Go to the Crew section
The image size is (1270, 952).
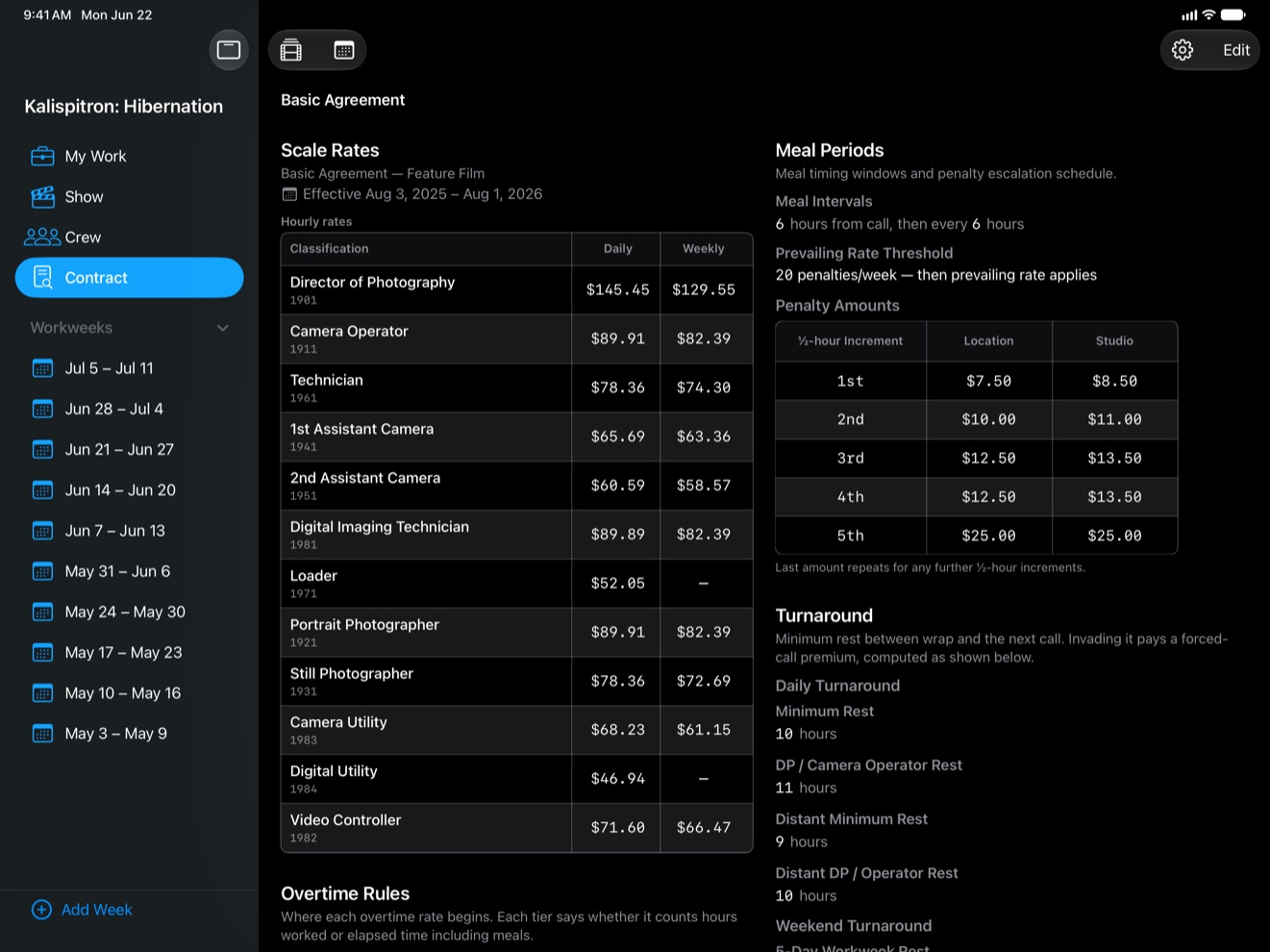[130, 237]
